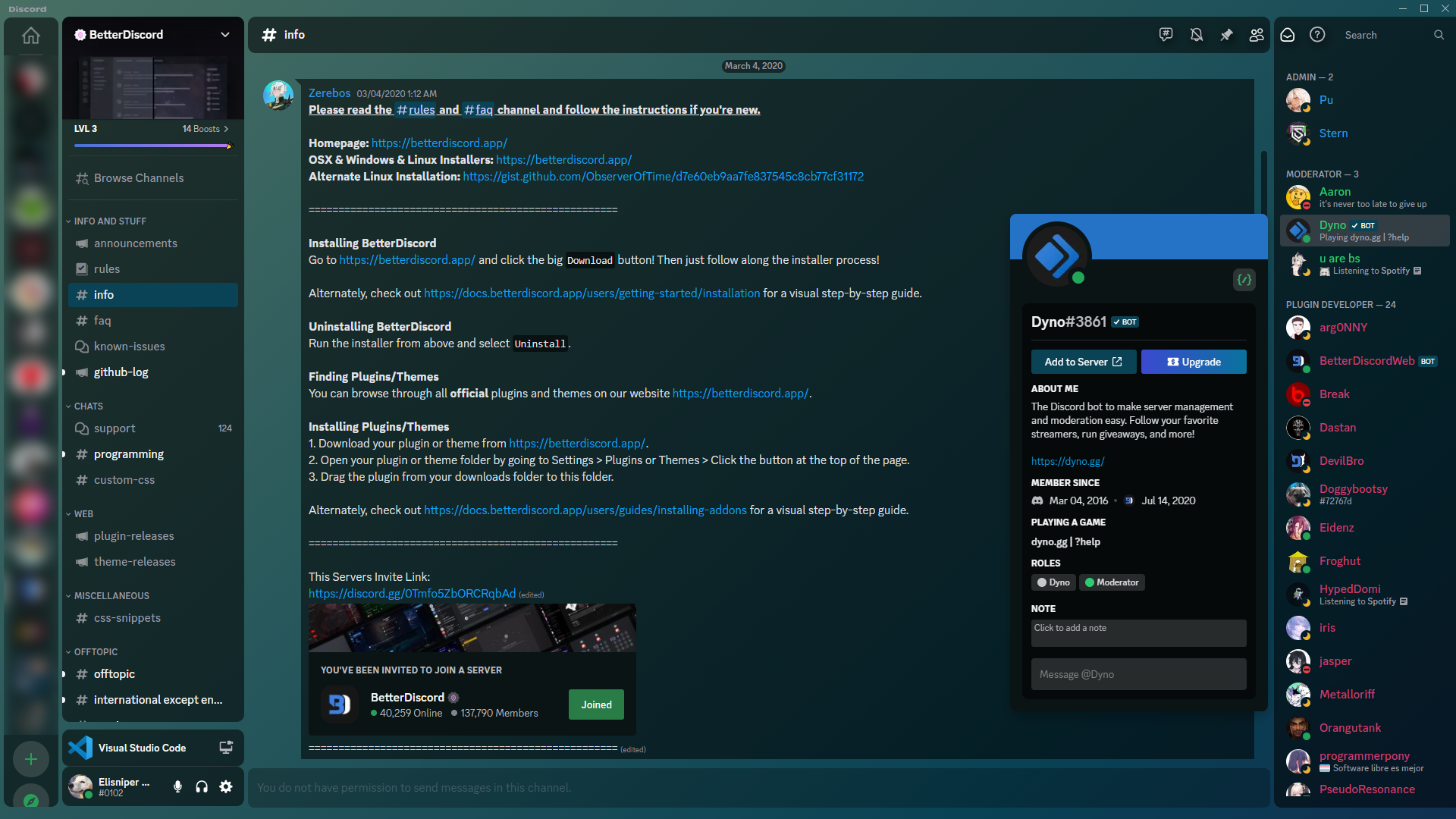
Task: Click the Home button in server list
Action: pos(31,36)
